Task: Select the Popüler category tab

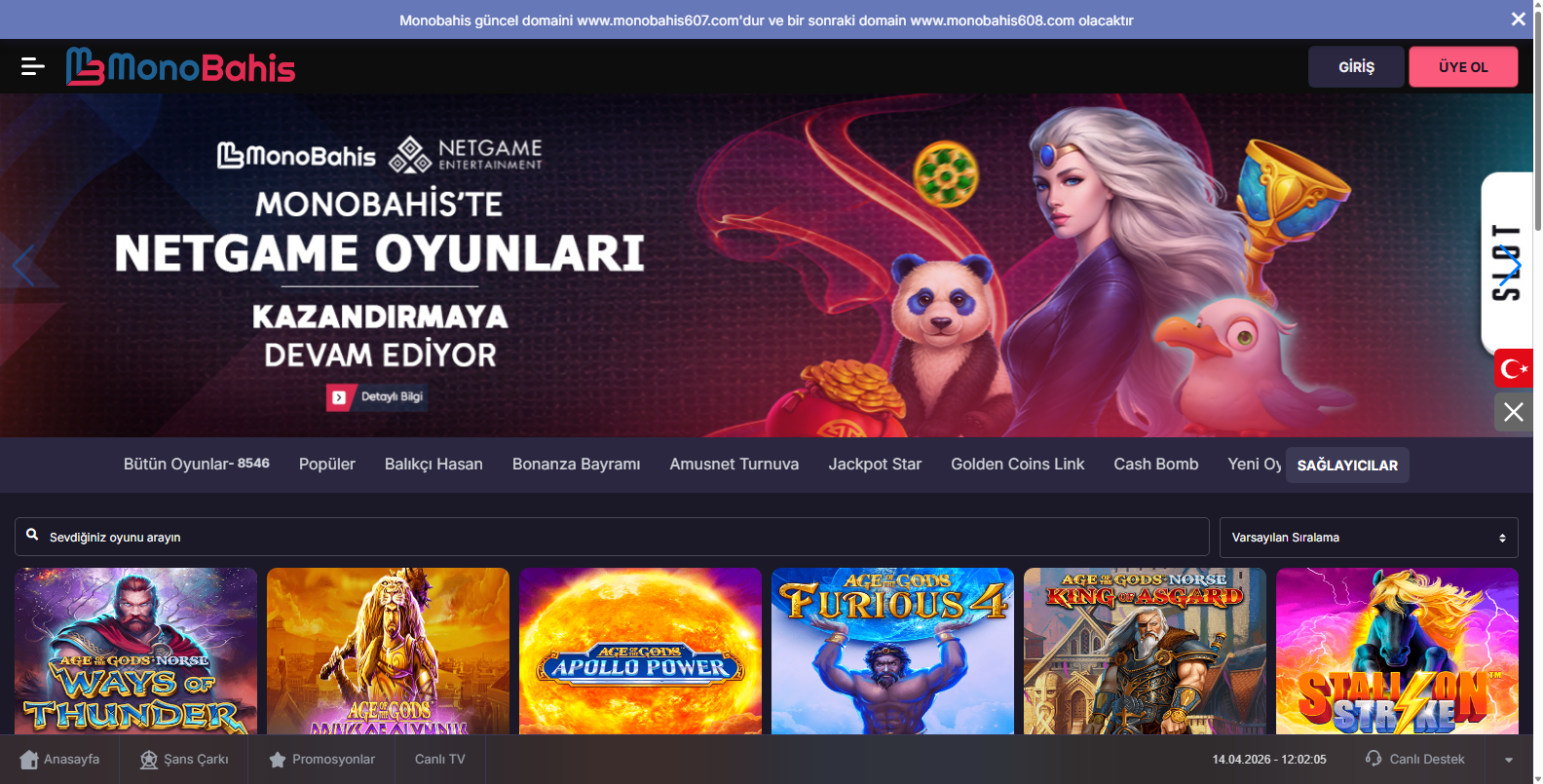Action: pos(327,464)
